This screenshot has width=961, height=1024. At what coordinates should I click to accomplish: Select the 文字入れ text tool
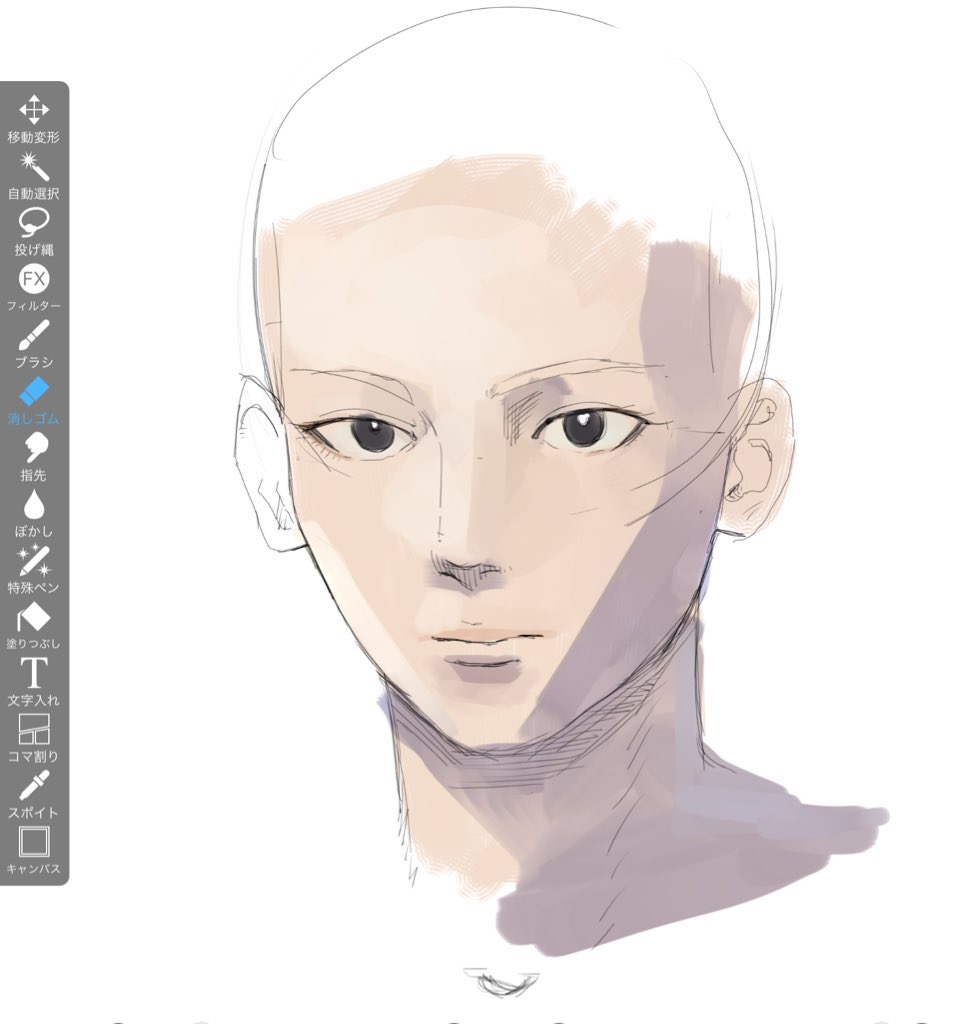[34, 682]
